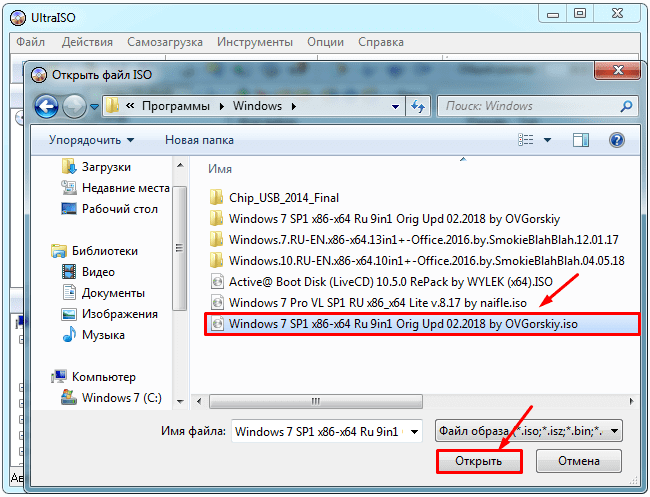Go back with the blue Back arrow
650x497 pixels.
[x=46, y=107]
